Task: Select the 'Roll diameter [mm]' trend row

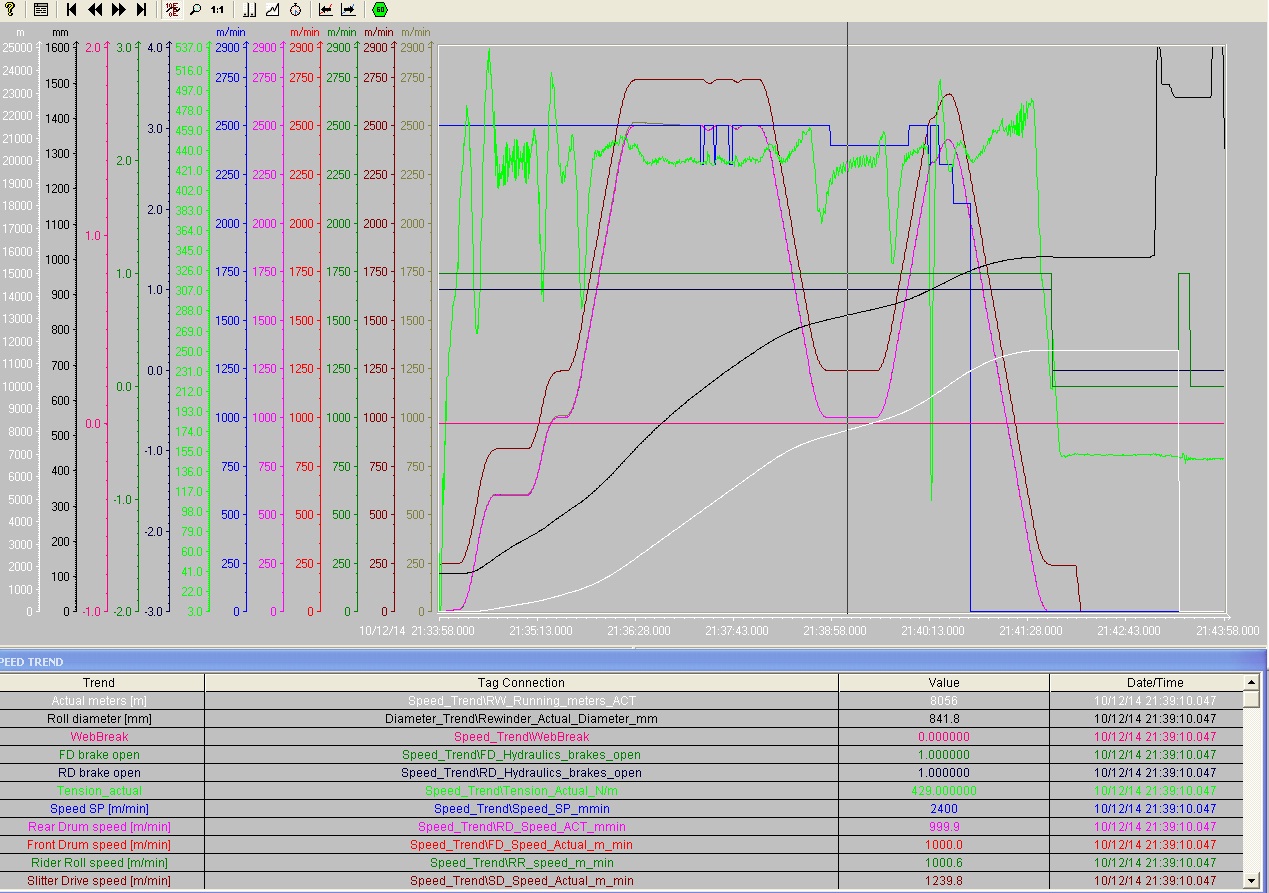Action: pyautogui.click(x=621, y=719)
